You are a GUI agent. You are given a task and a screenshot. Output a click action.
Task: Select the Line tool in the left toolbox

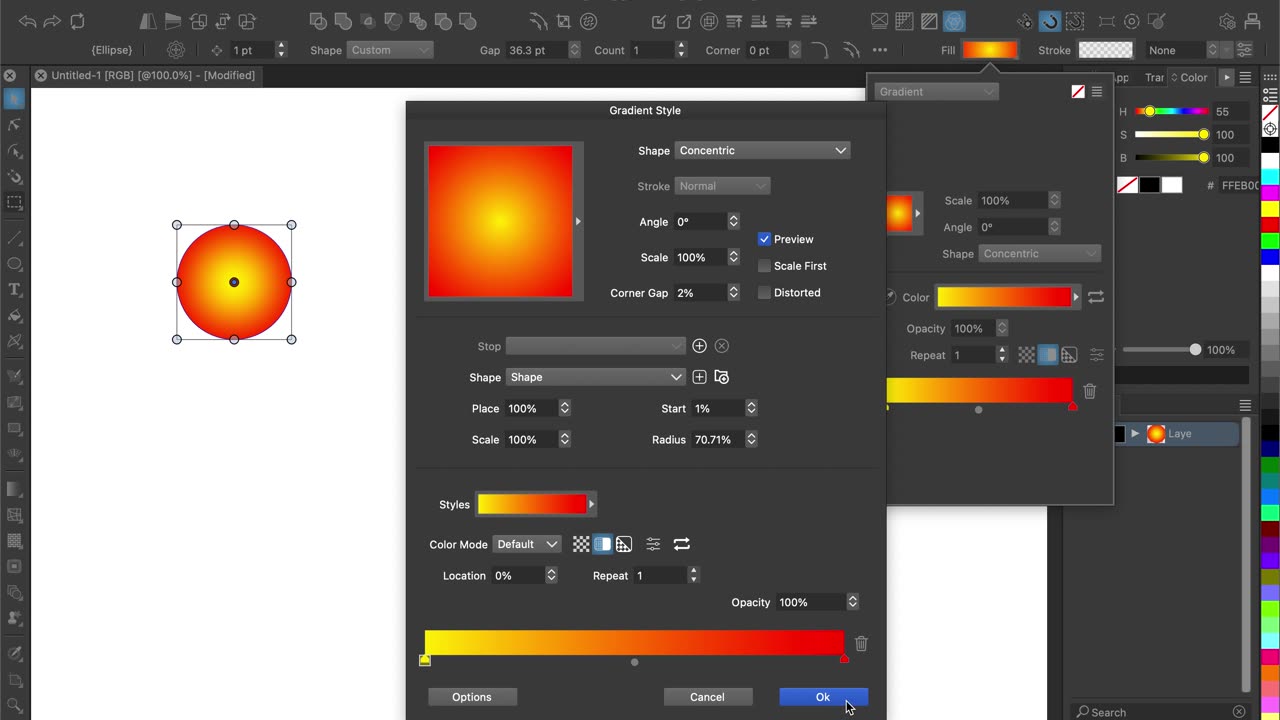coord(14,238)
